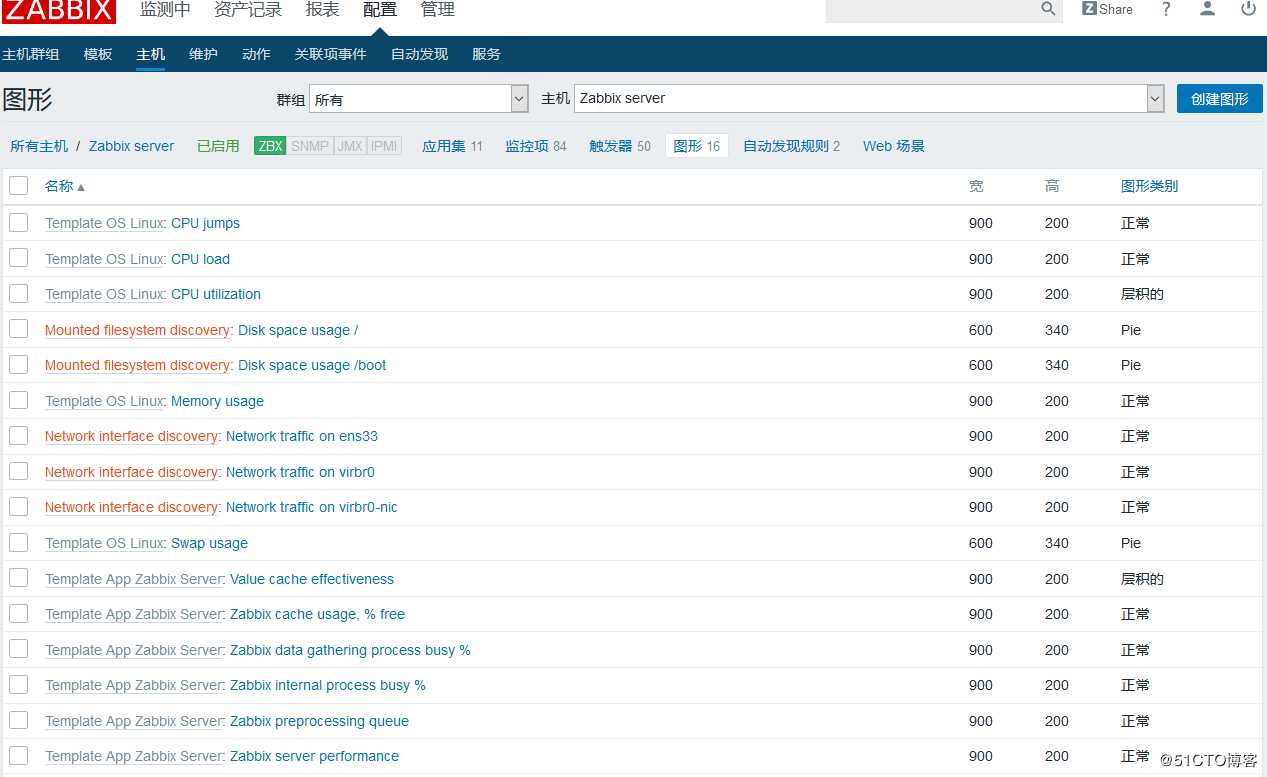Open Zabbix preprocessing queue graph
This screenshot has width=1267, height=777.
coord(319,721)
